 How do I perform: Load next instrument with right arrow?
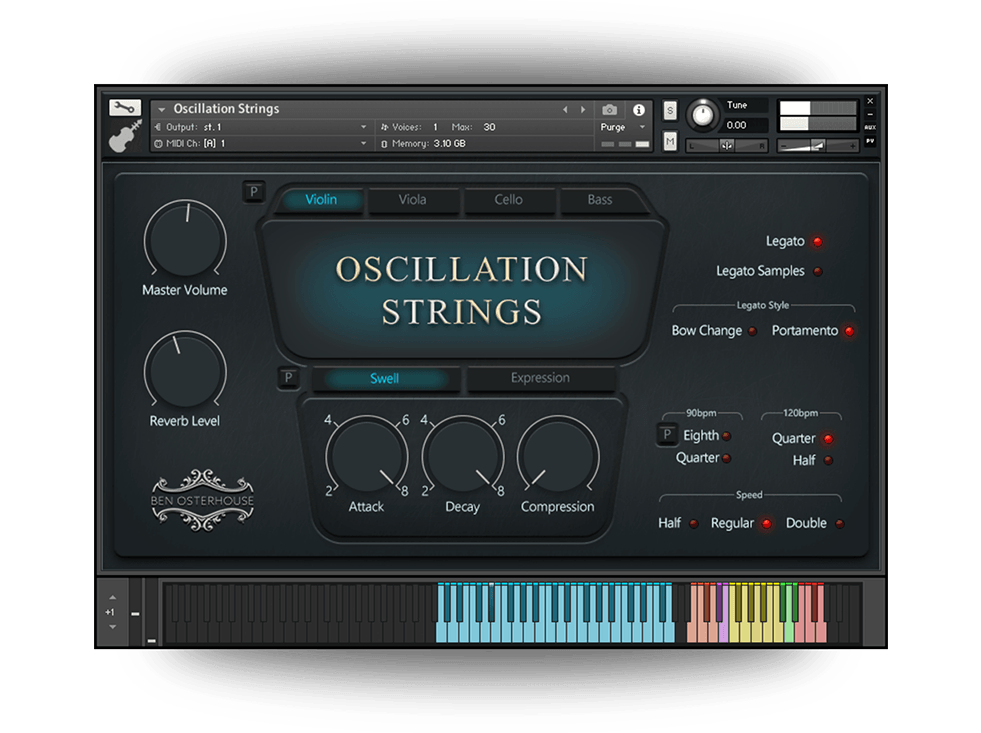(x=583, y=109)
